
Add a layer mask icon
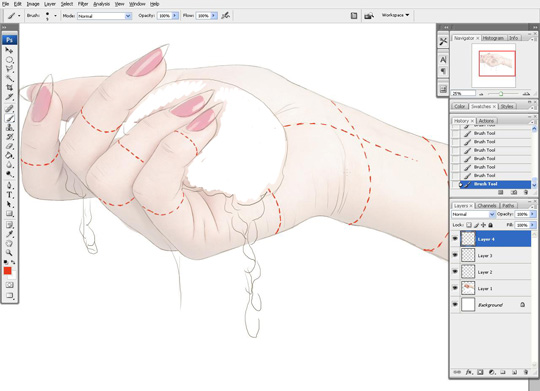[480, 372]
